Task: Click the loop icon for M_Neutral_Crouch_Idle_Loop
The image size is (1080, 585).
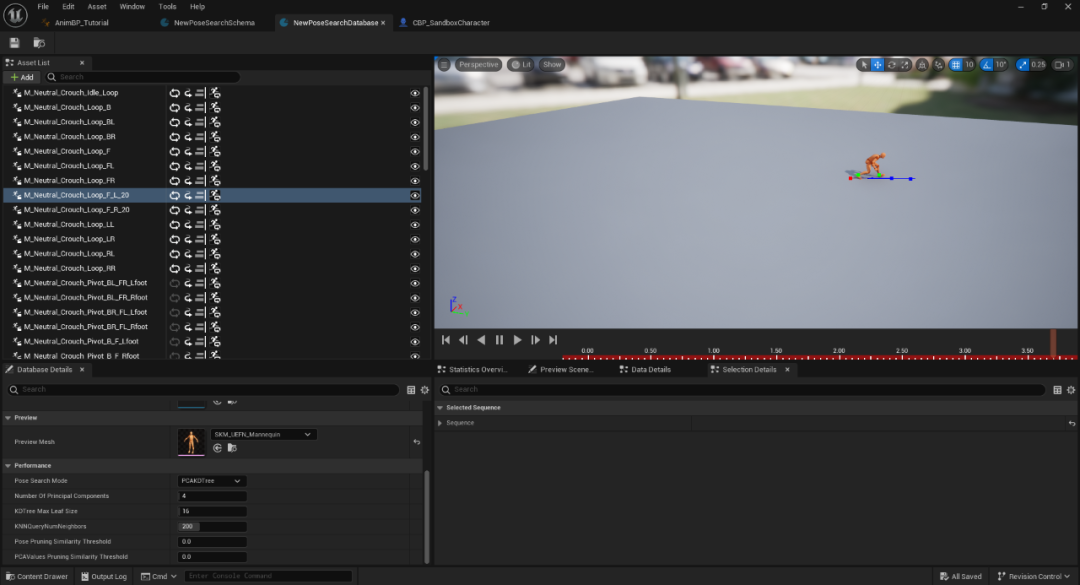Action: (x=175, y=93)
